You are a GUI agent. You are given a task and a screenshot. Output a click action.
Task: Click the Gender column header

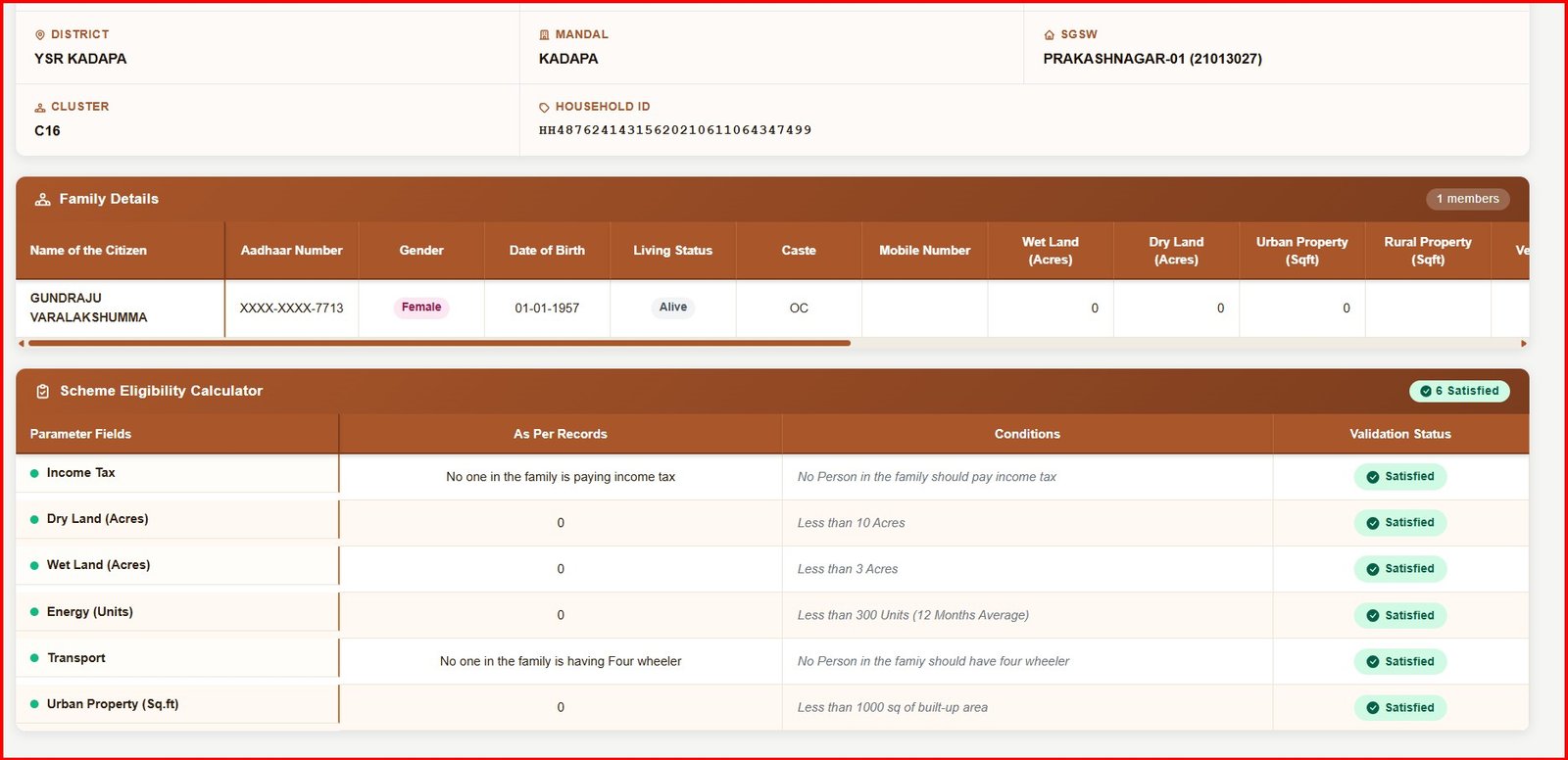(x=421, y=251)
